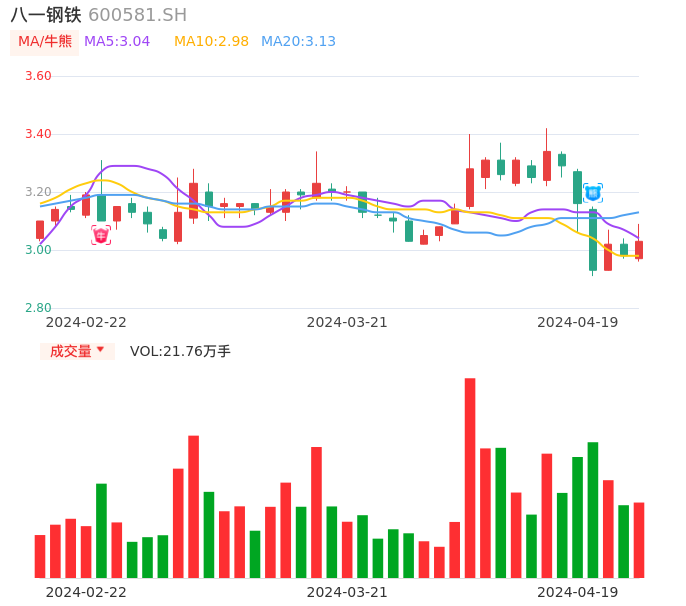Click the red bull signal marker icon
Screen dimensions: 686x606
click(101, 235)
